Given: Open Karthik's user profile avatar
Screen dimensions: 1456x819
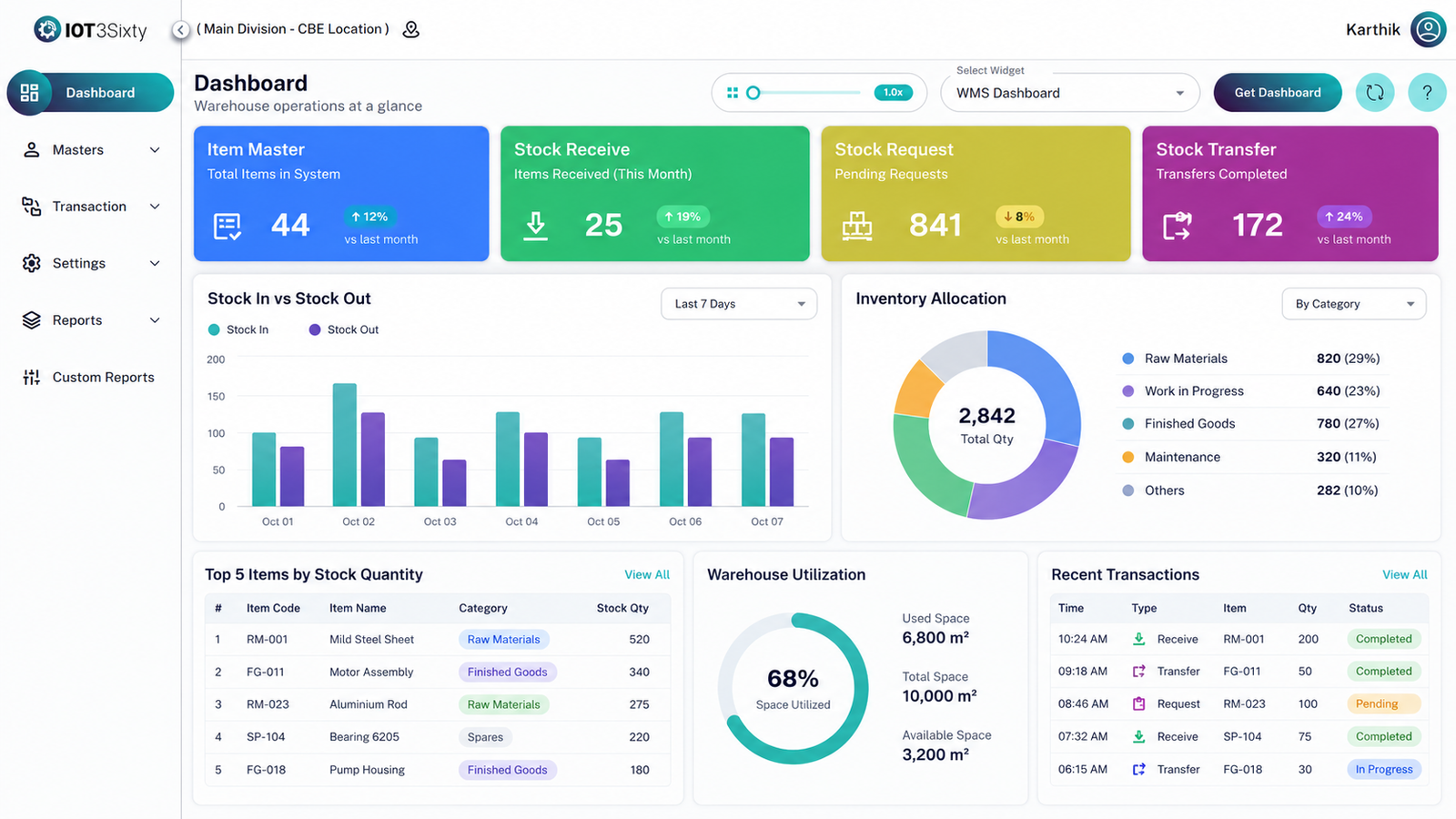Looking at the screenshot, I should [x=1428, y=29].
